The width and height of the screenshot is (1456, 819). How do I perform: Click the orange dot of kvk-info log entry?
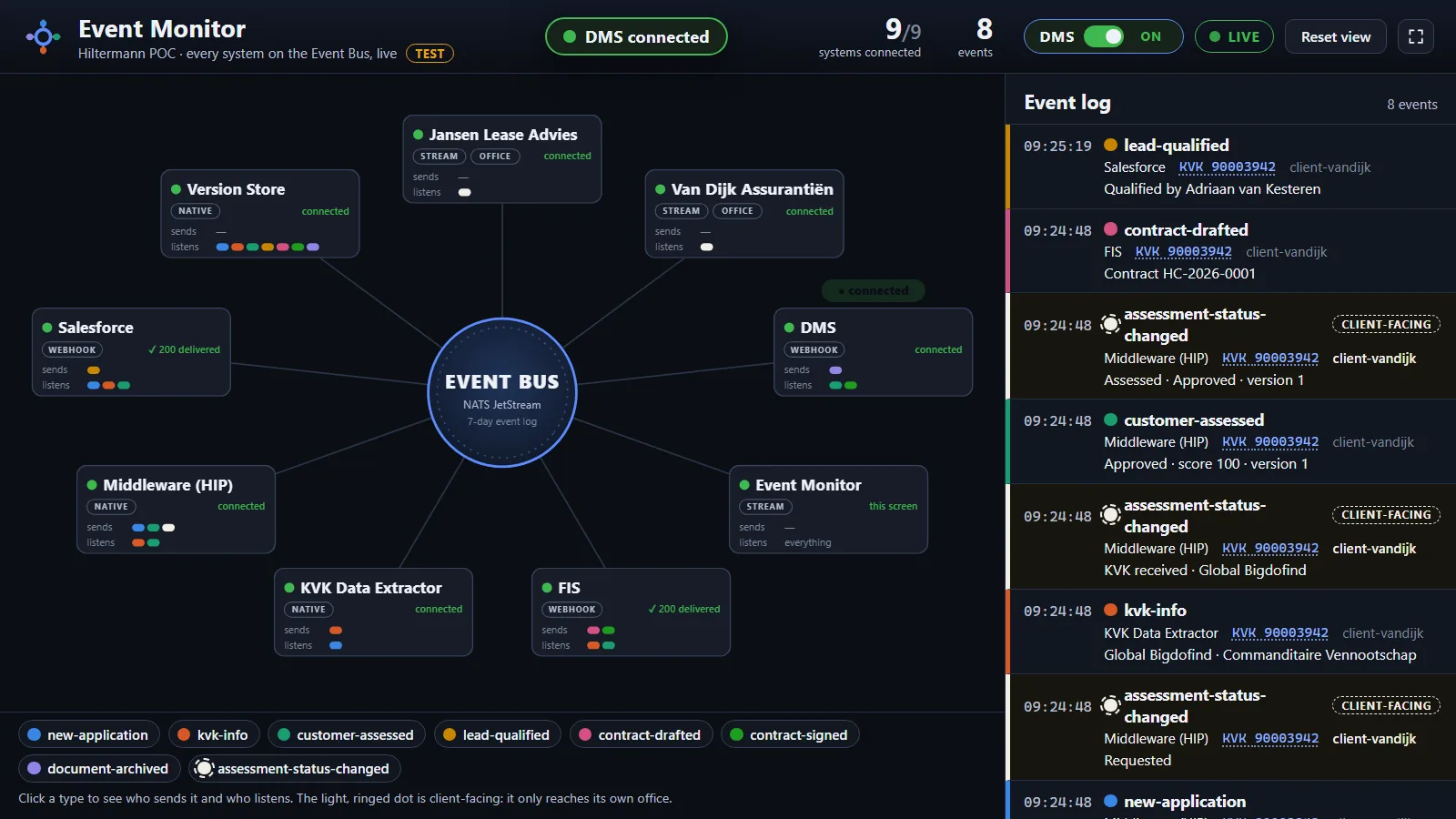click(1110, 610)
